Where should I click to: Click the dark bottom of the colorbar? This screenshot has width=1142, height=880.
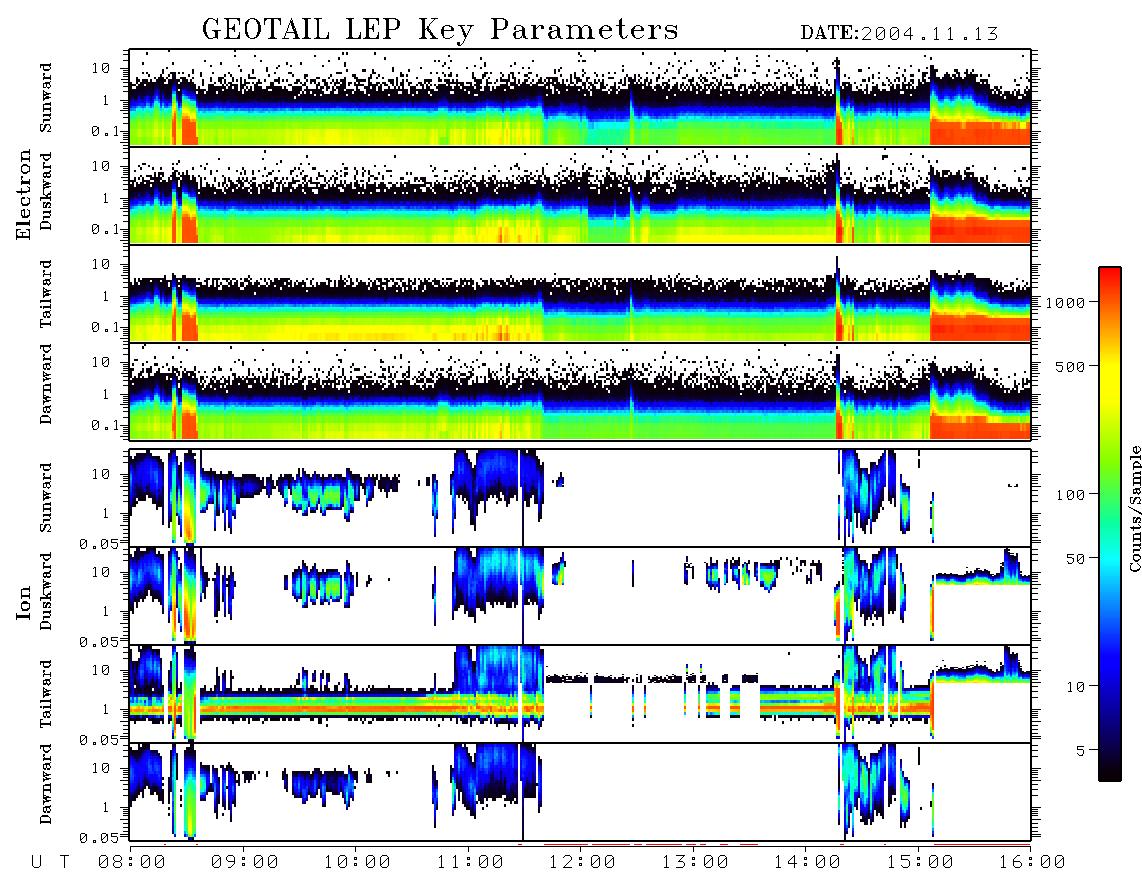click(1110, 769)
